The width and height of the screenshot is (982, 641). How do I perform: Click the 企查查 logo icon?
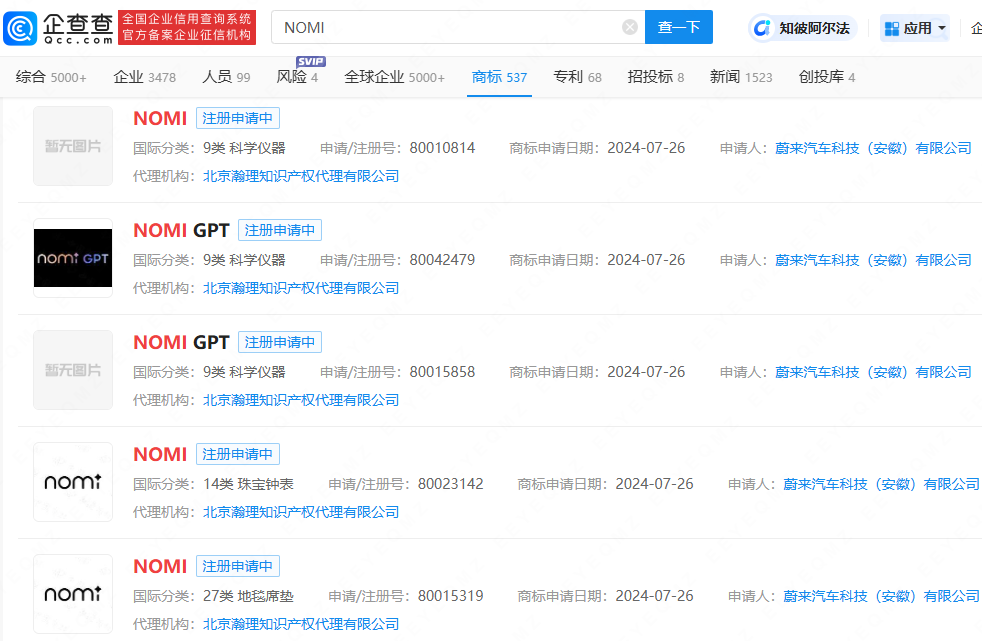20,27
